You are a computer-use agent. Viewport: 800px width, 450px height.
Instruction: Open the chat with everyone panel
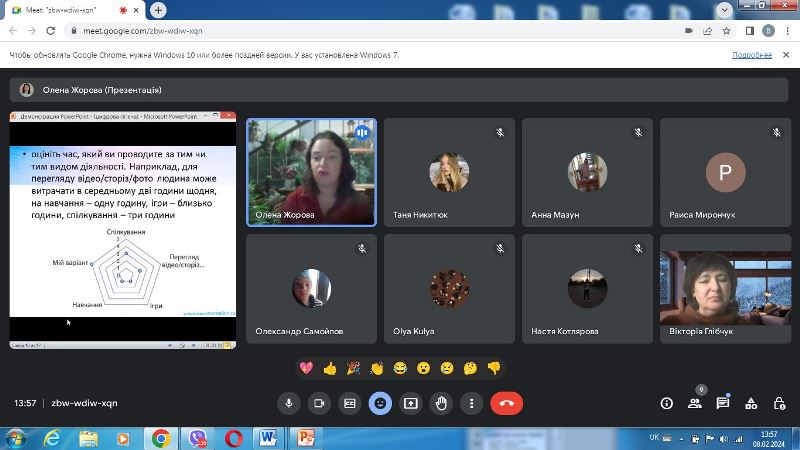722,403
